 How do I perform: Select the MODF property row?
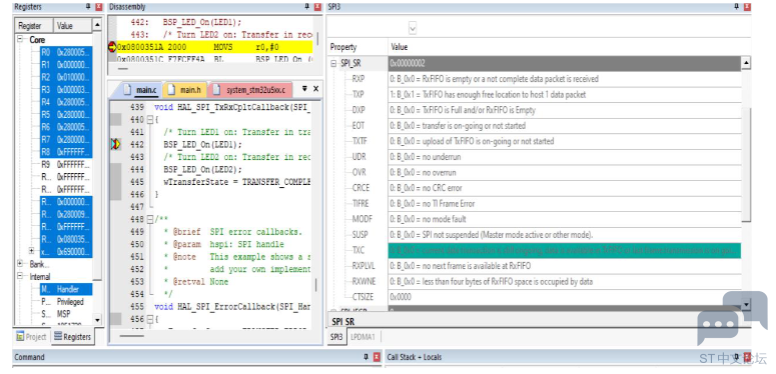coord(534,219)
